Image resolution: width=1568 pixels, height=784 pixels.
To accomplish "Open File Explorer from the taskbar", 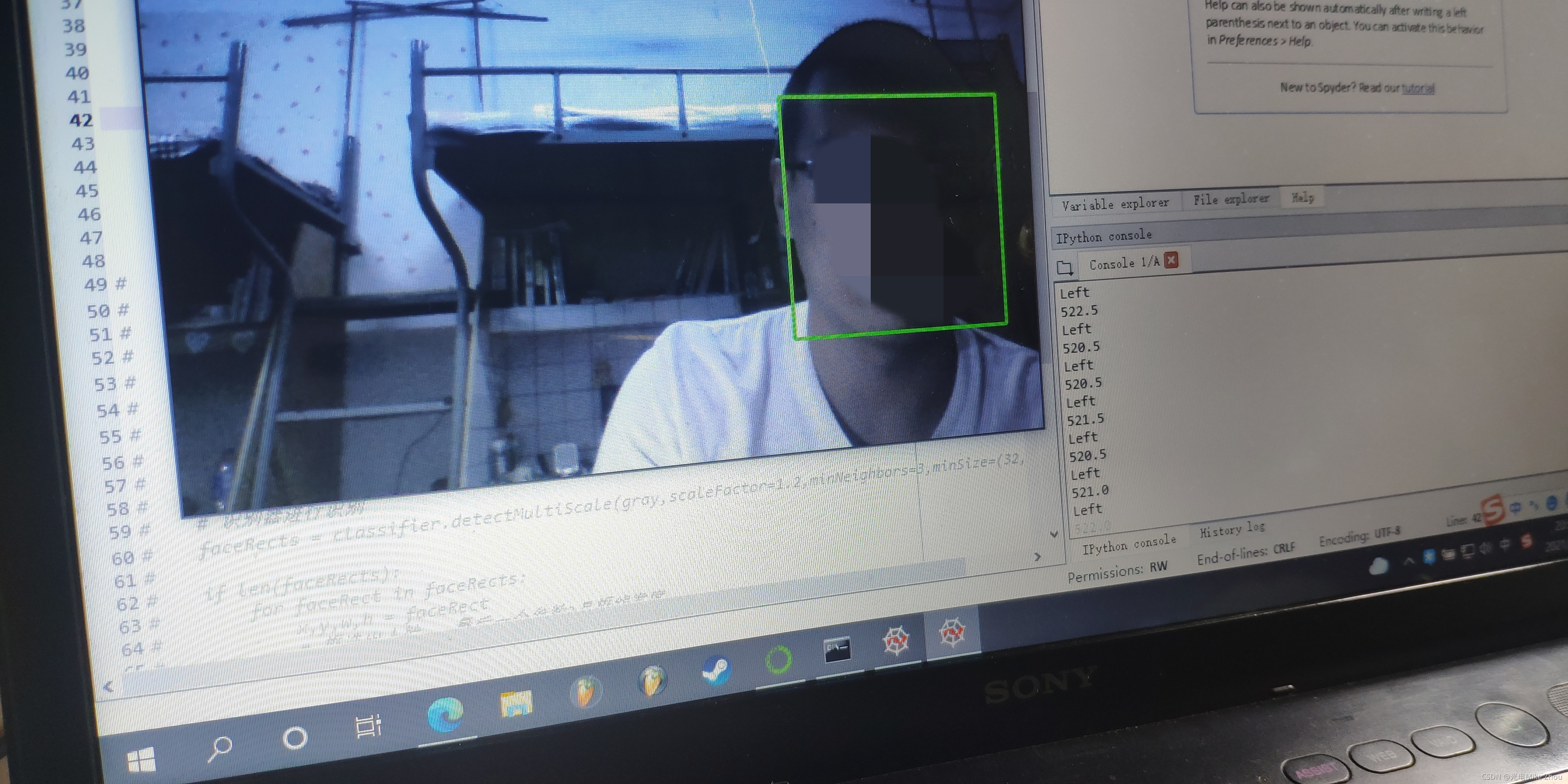I will 516,704.
